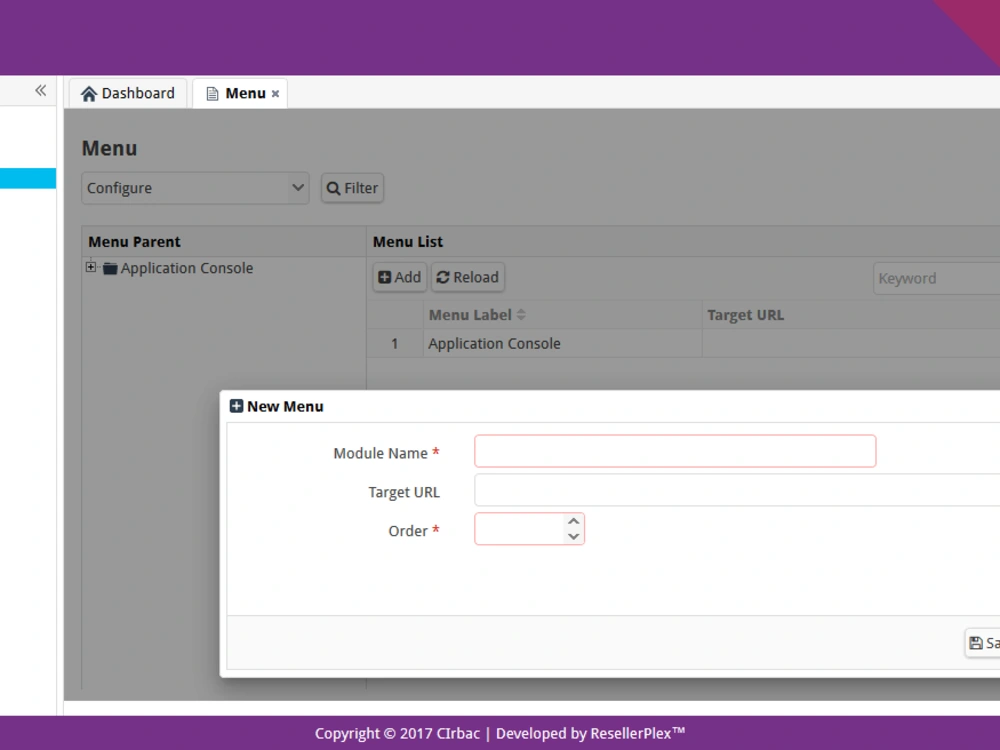Expand the Application Console tree node
Image resolution: width=1000 pixels, height=750 pixels.
[x=91, y=267]
